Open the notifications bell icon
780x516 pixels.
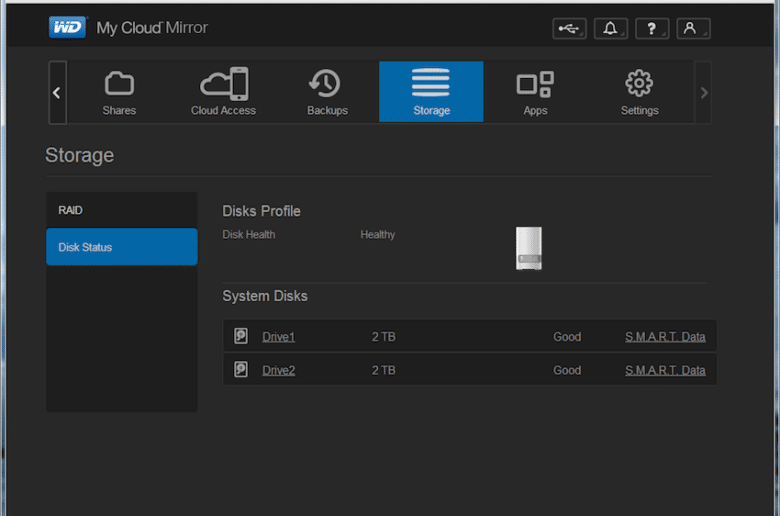click(610, 28)
